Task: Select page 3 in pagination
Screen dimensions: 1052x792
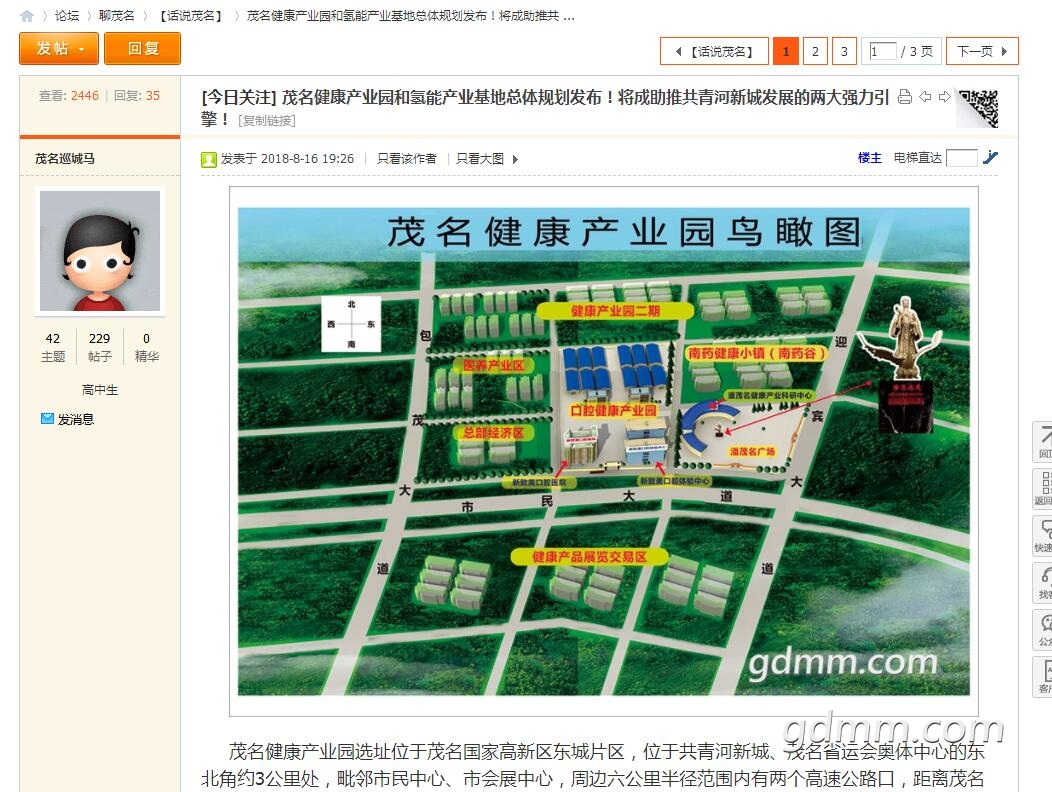Action: pos(844,51)
